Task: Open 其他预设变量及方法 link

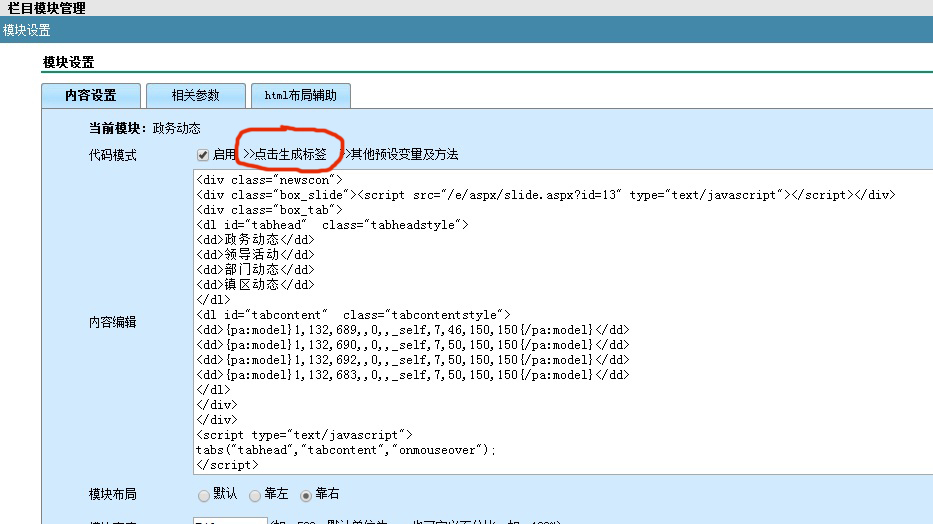Action: 403,155
